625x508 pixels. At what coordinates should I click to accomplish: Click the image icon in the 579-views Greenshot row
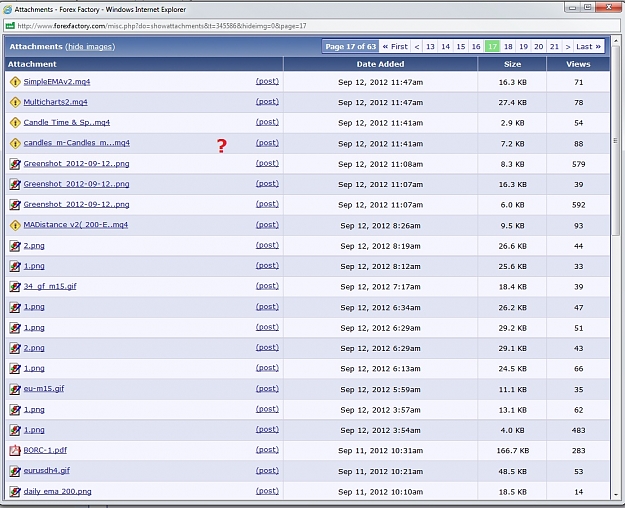point(15,164)
